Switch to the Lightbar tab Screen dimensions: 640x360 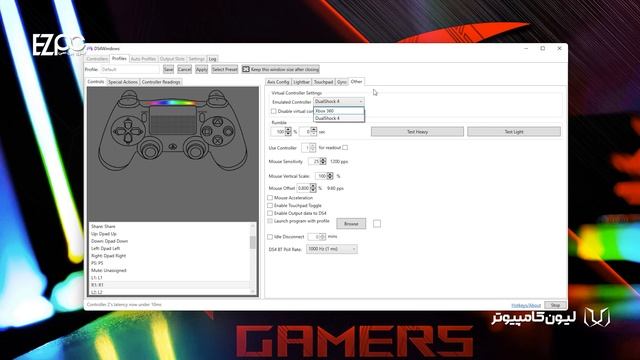[302, 82]
